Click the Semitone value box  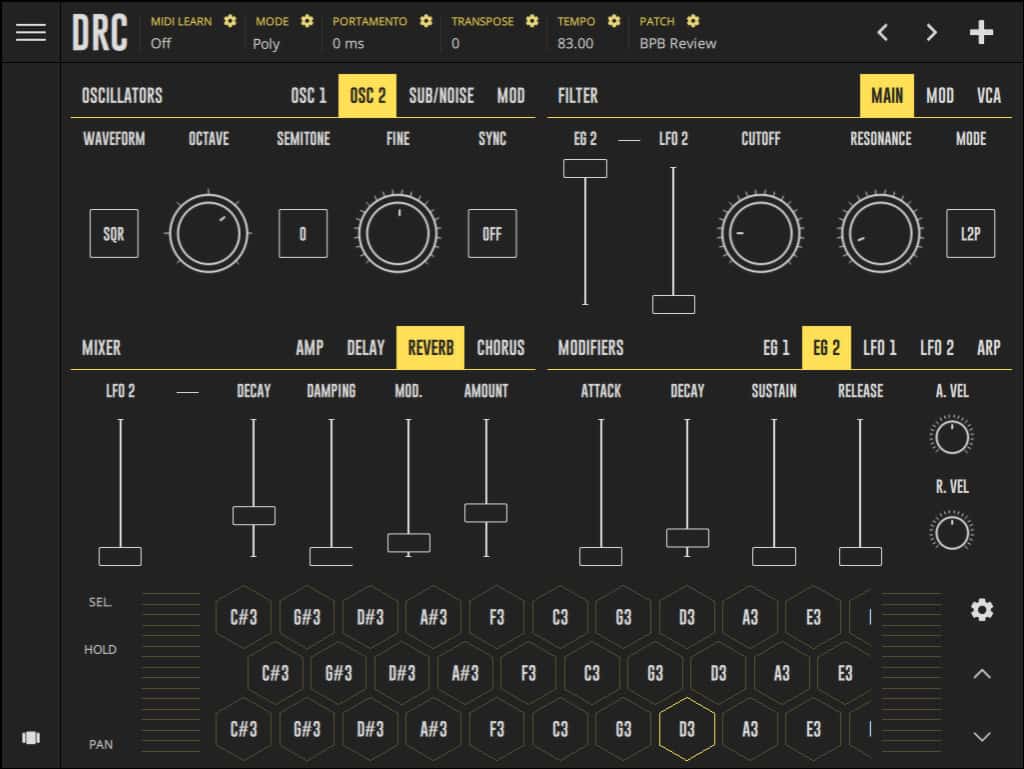coord(303,234)
